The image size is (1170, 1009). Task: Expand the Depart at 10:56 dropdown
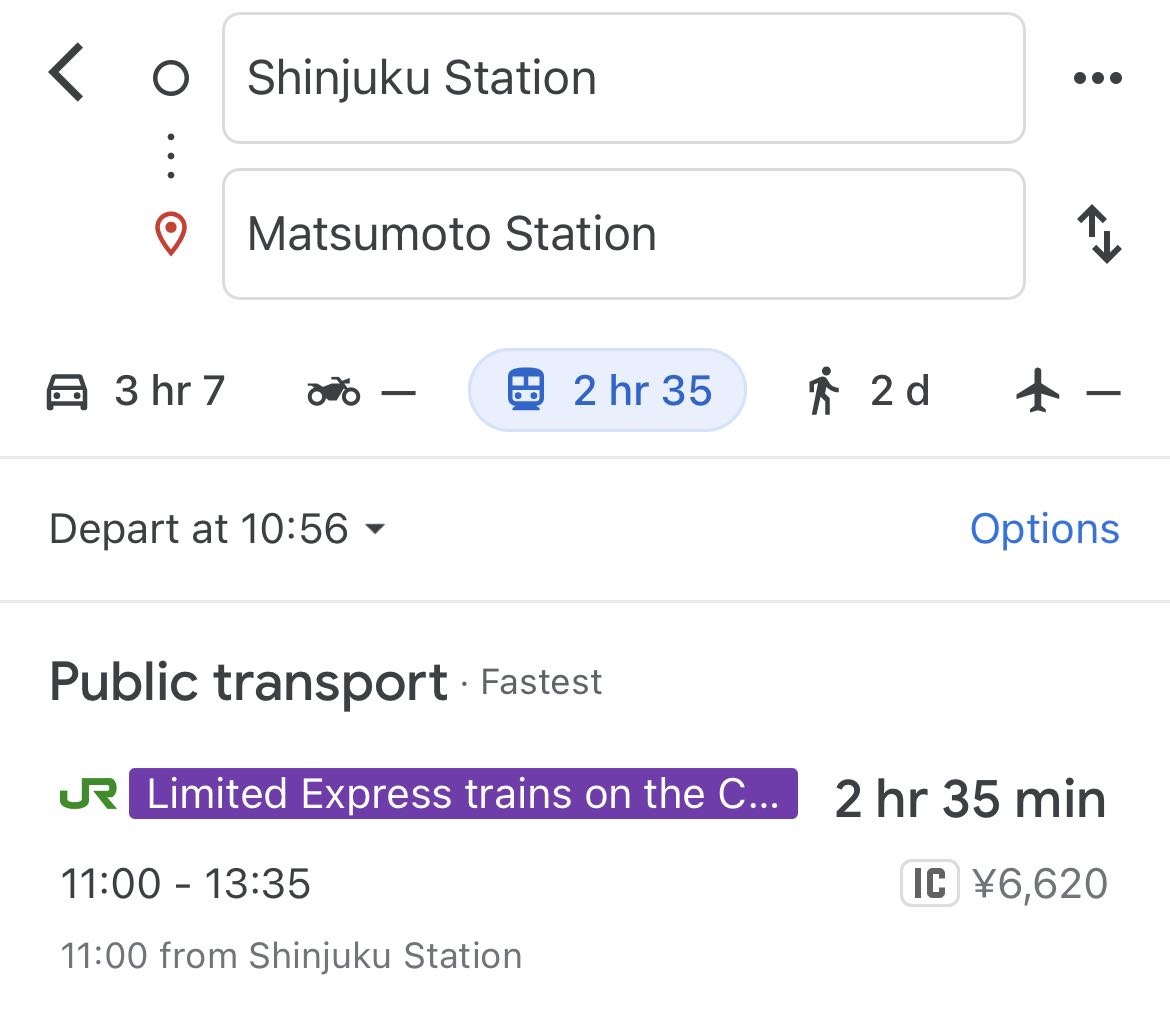pyautogui.click(x=217, y=528)
